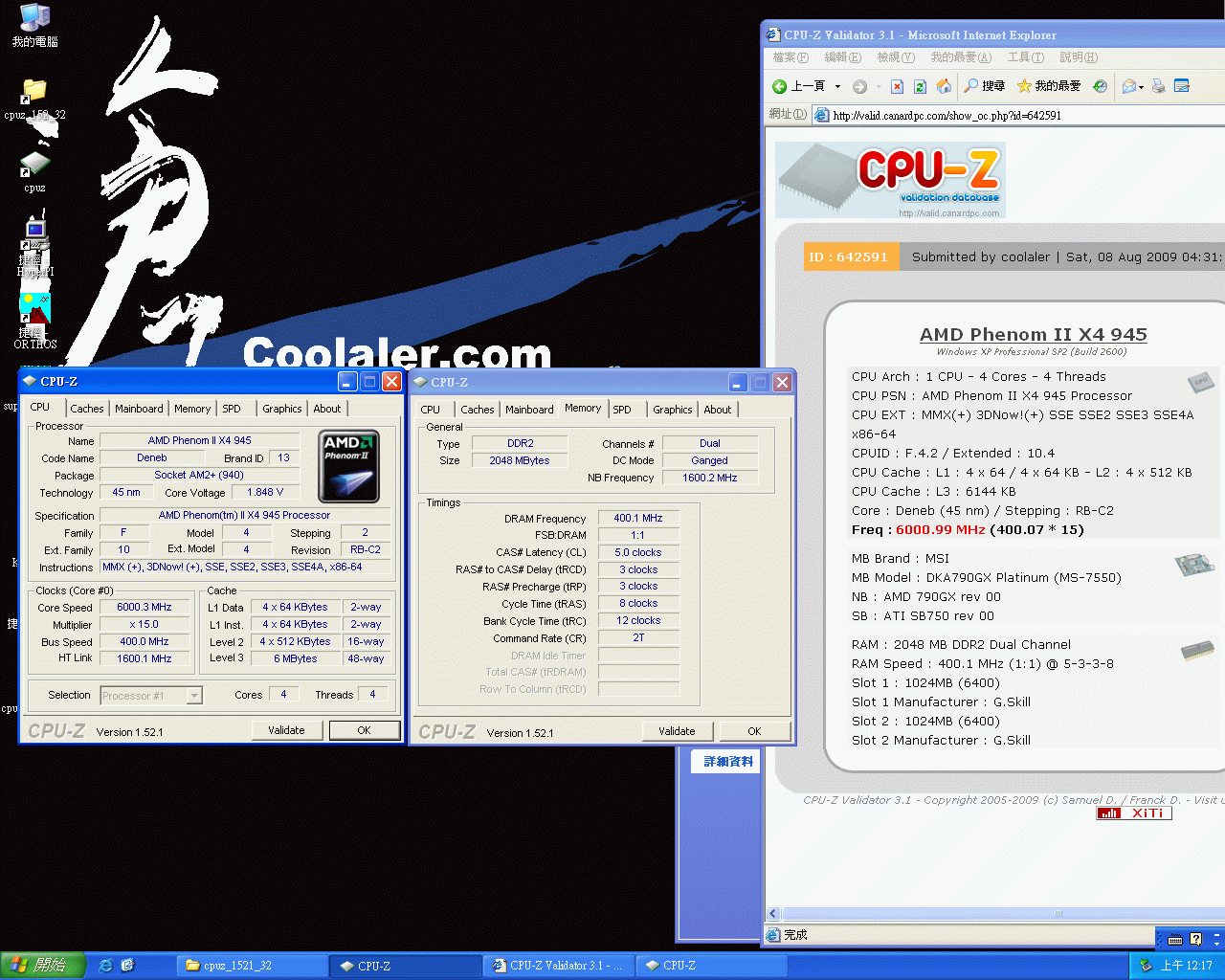This screenshot has width=1225, height=980.
Task: Open the Mail button dropdown arrow
Action: coord(1142,86)
